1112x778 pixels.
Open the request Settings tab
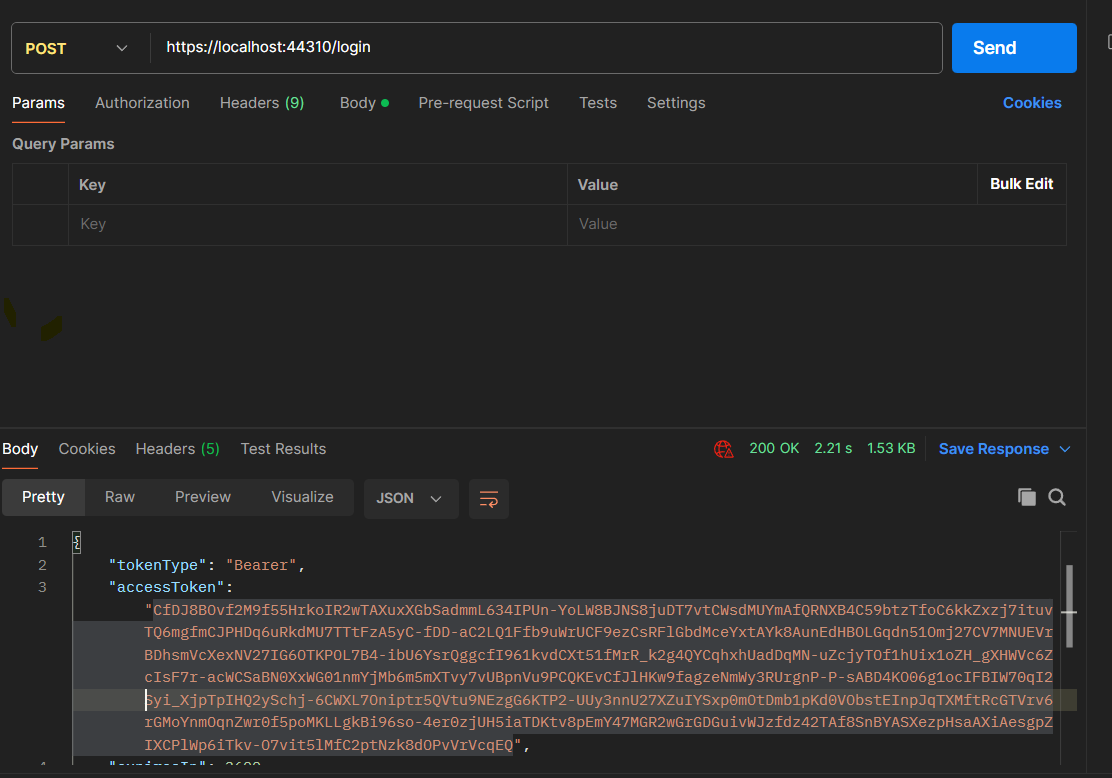pos(676,103)
